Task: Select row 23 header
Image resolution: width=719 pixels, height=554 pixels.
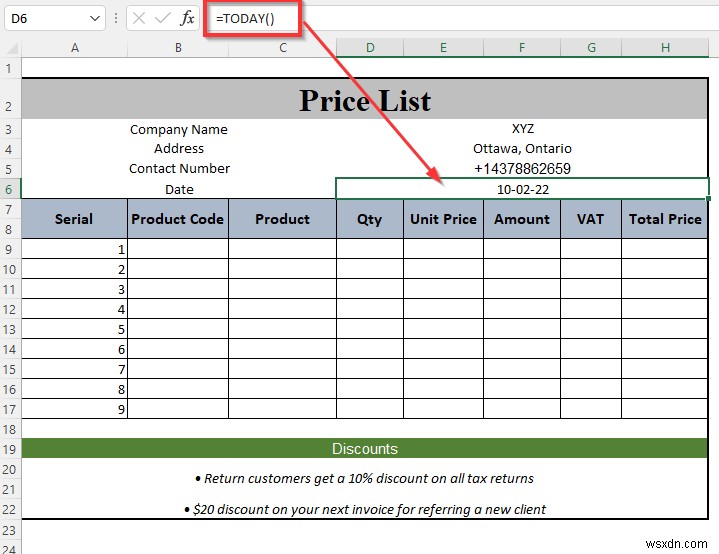Action: coord(9,530)
